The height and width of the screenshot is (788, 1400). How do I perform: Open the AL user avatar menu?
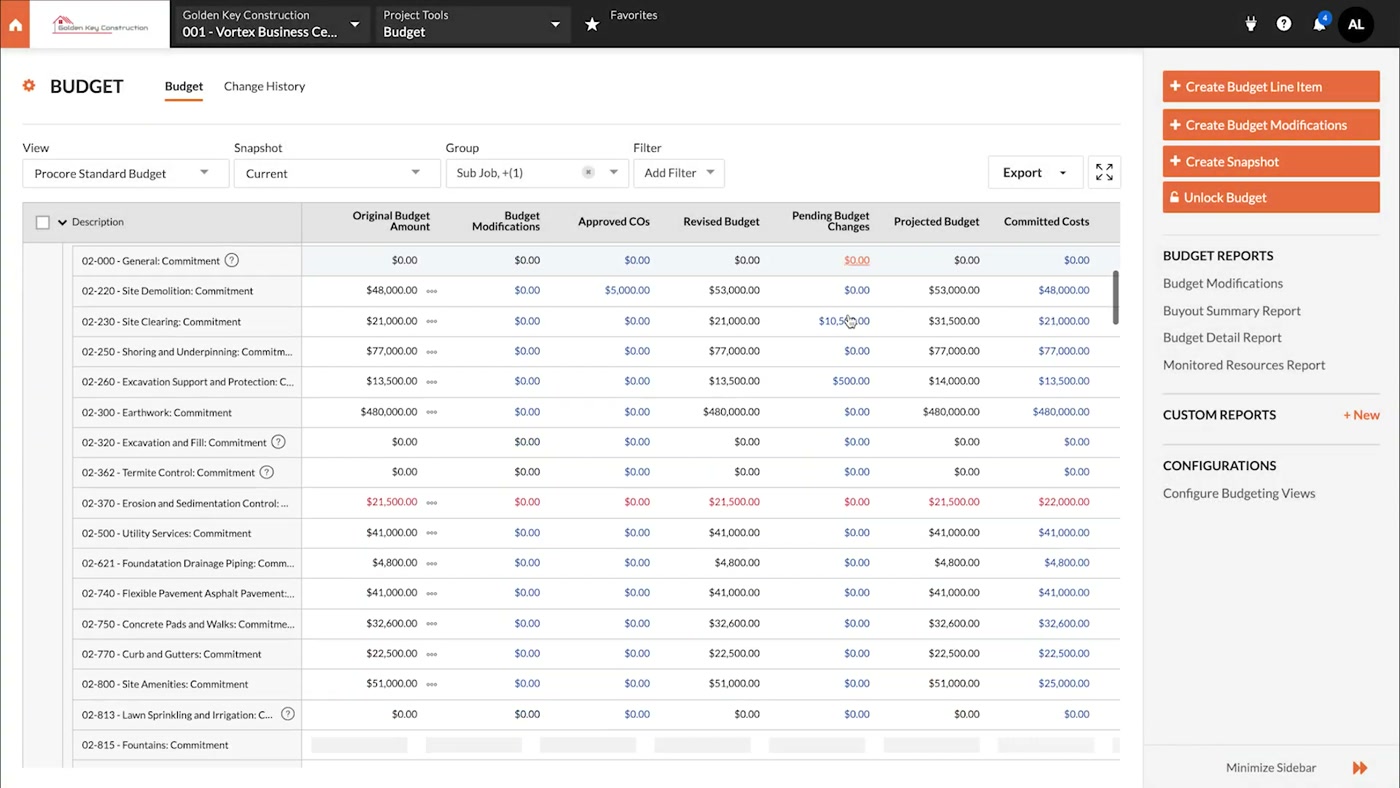(x=1356, y=24)
